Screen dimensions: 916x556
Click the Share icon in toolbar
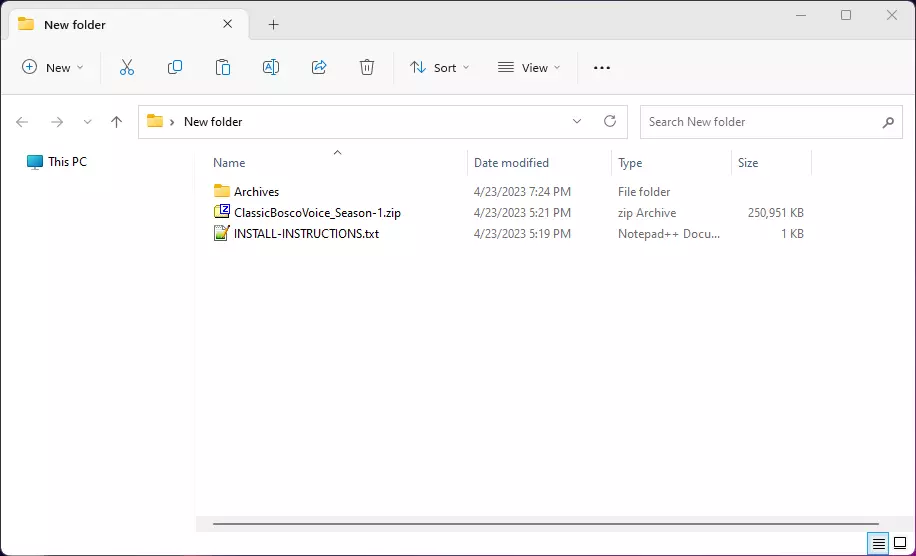(x=319, y=67)
